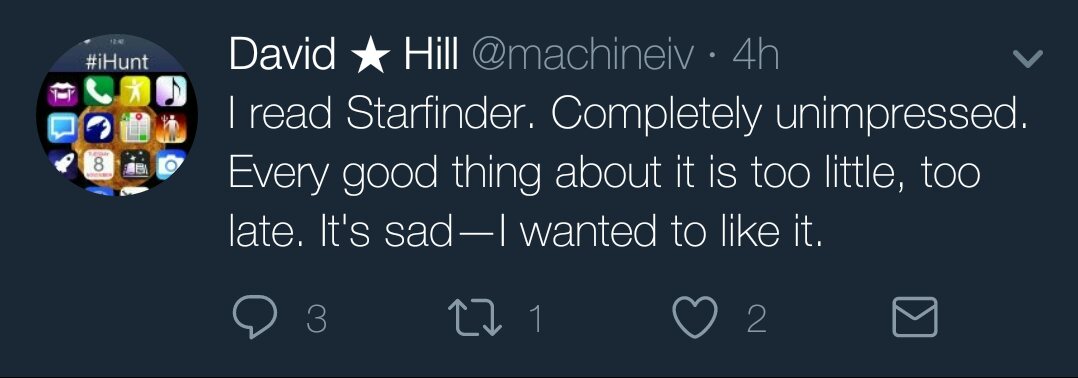This screenshot has width=1078, height=378.
Task: View the 2 likes count
Action: (x=756, y=320)
